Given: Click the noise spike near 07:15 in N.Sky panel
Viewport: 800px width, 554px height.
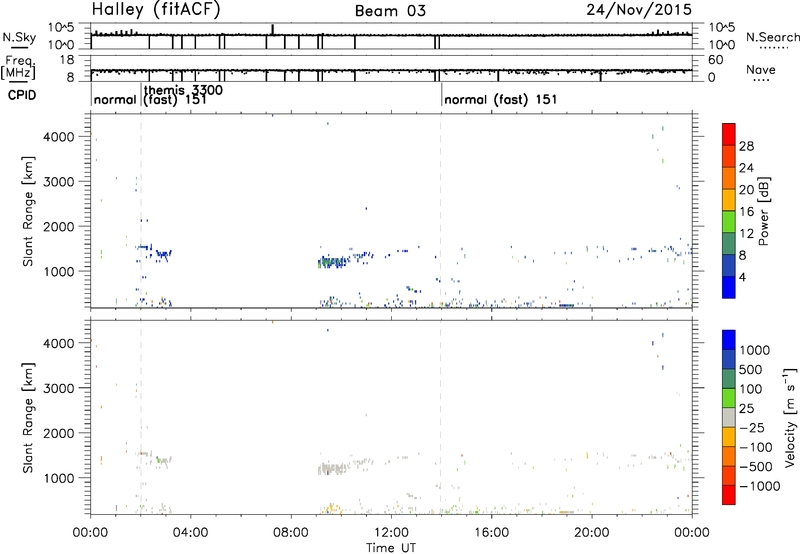Looking at the screenshot, I should pyautogui.click(x=273, y=29).
